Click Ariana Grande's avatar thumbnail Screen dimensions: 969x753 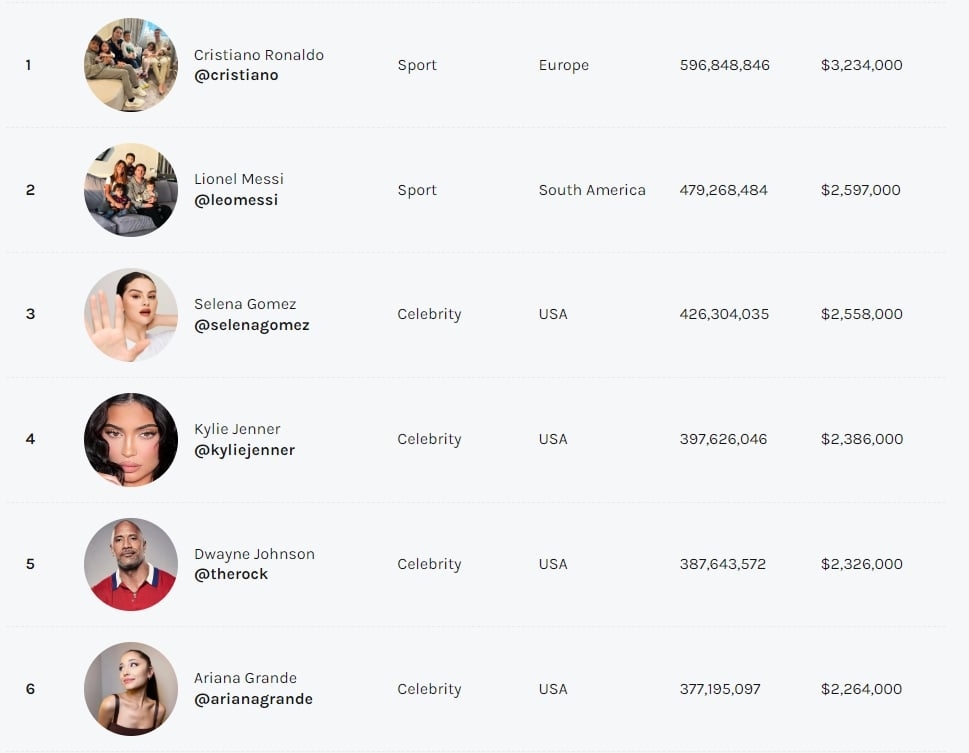131,689
